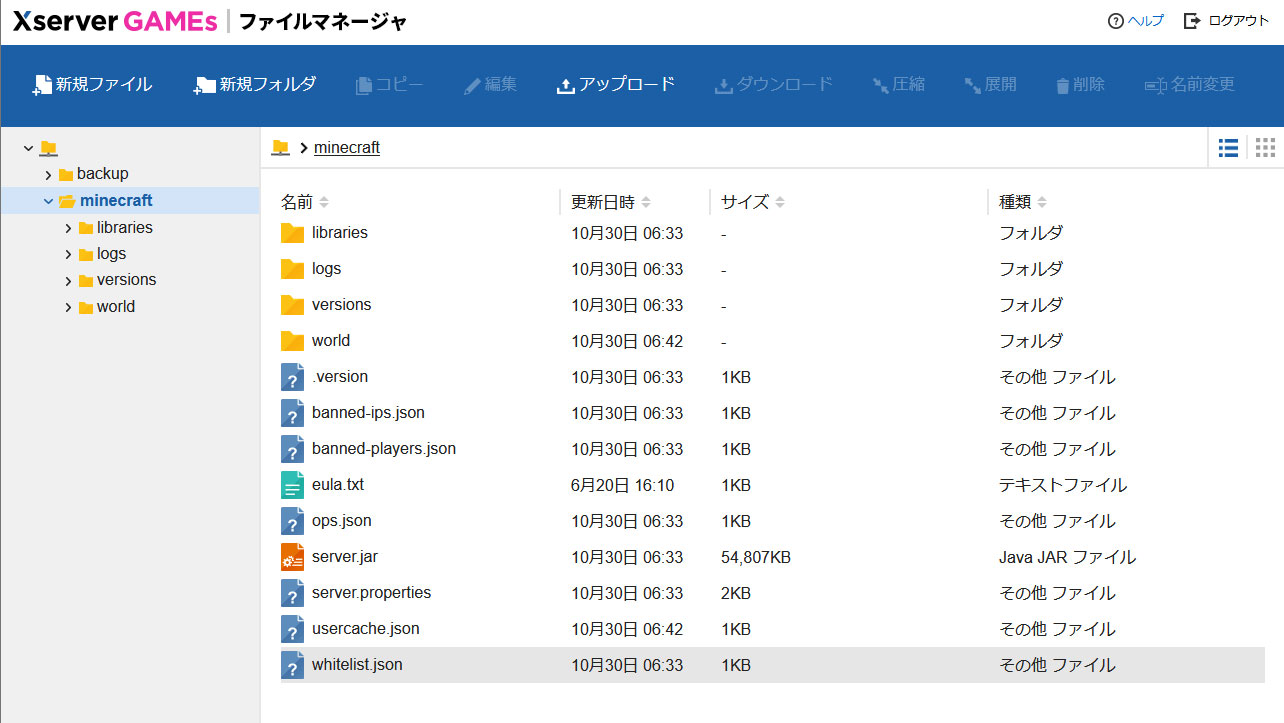
Task: Select root folder icon in tree
Action: [x=48, y=148]
